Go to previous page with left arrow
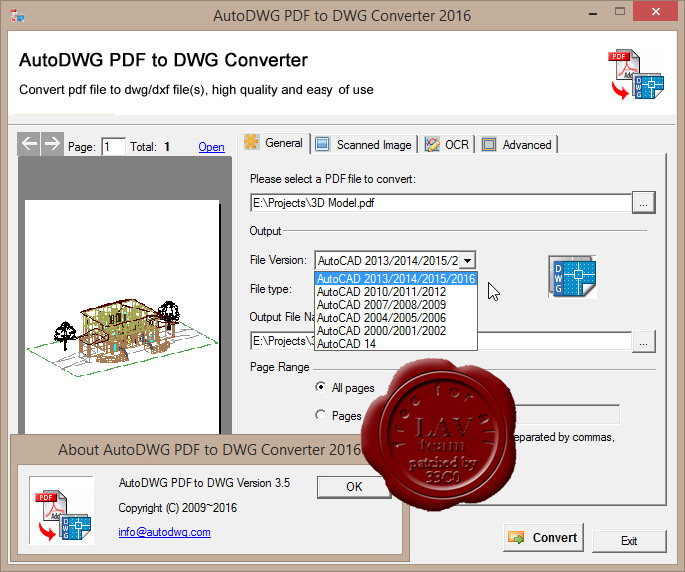Viewport: 685px width, 572px height. coord(29,144)
